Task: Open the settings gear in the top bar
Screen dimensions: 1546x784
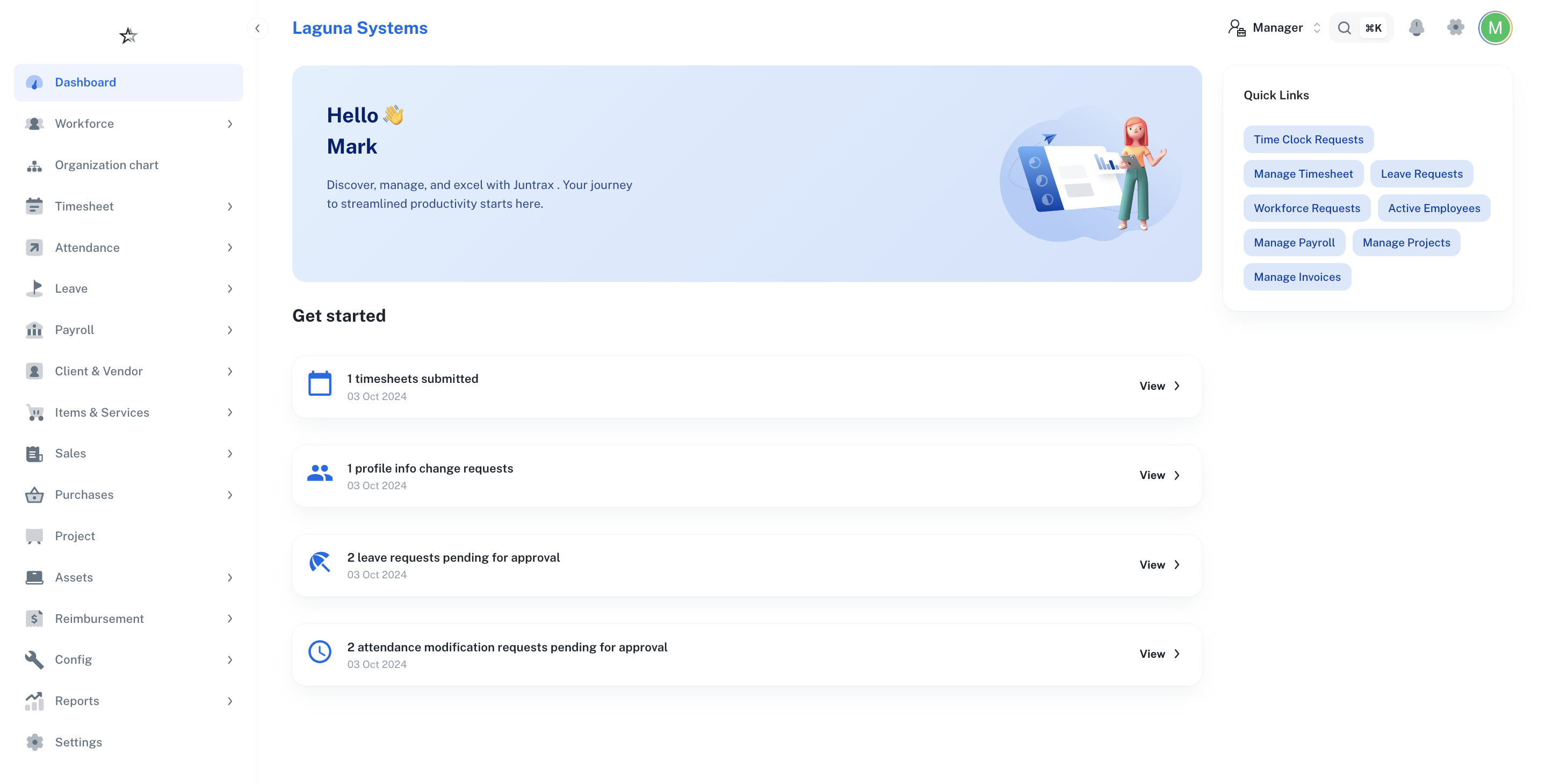Action: 1455,27
